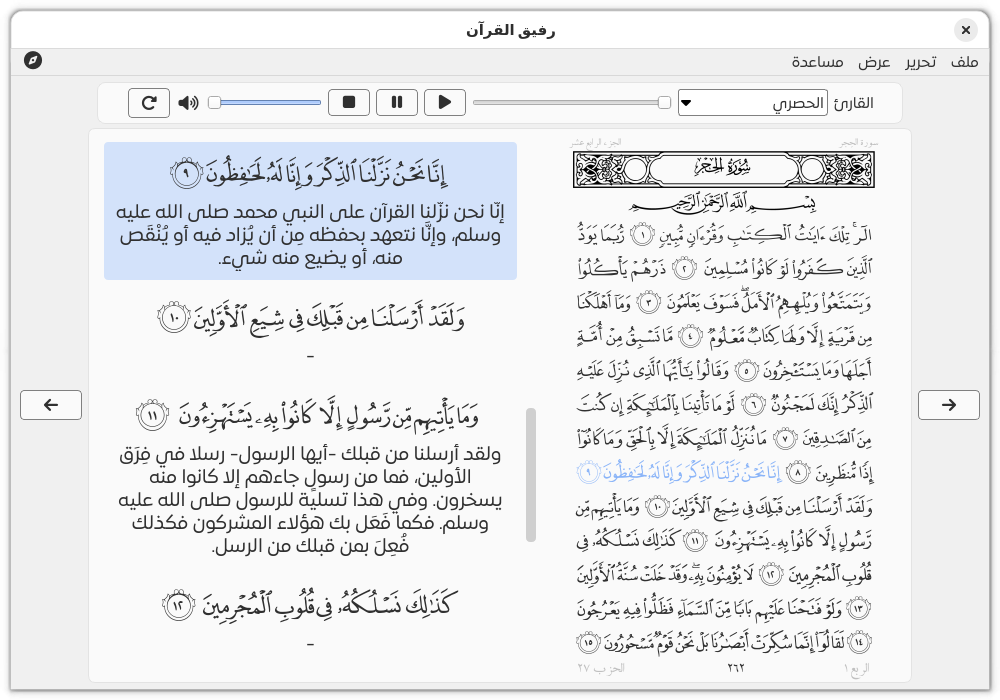Click the tafsir panel scrollbar

531,475
